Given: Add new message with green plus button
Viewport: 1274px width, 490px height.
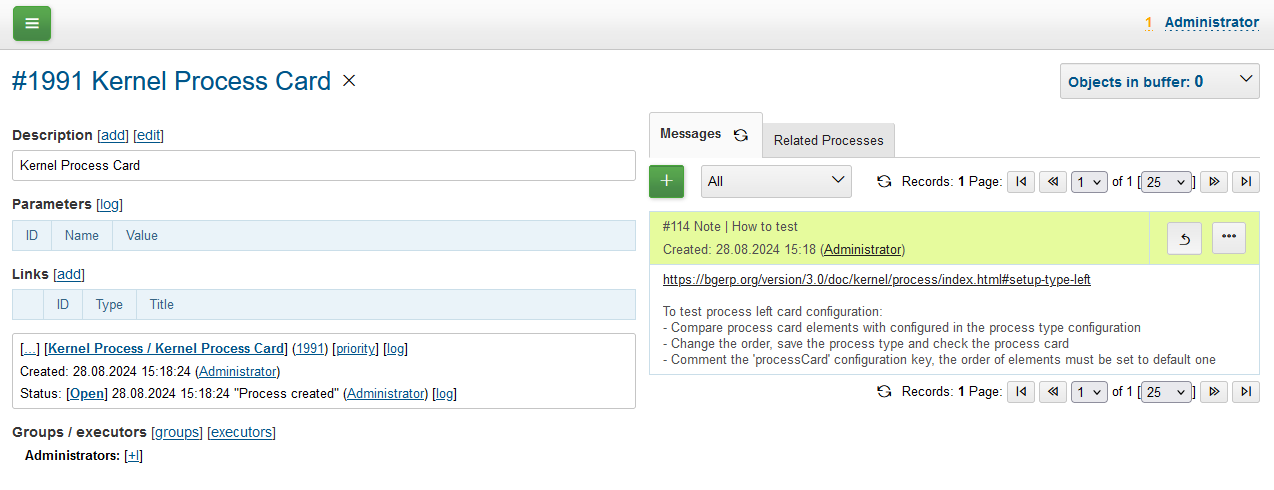Looking at the screenshot, I should [667, 181].
